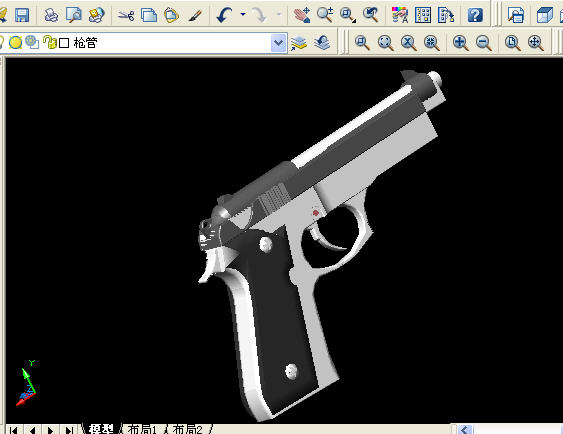Toggle the layer lock padlock icon

(x=50, y=42)
